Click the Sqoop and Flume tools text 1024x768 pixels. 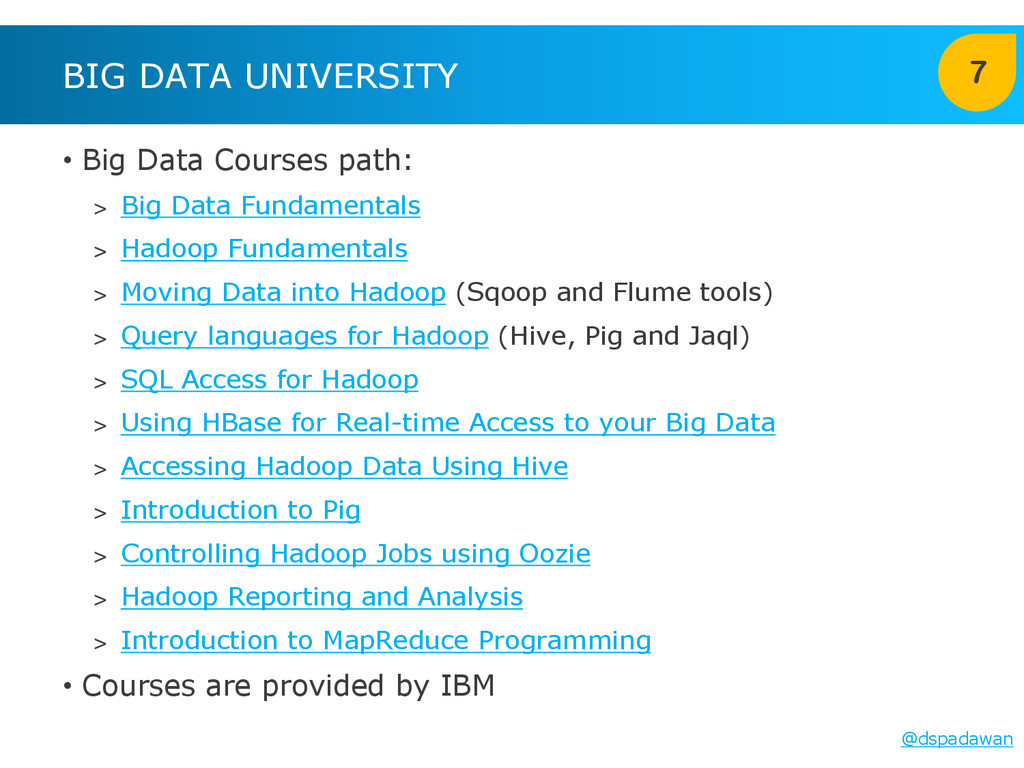[614, 293]
